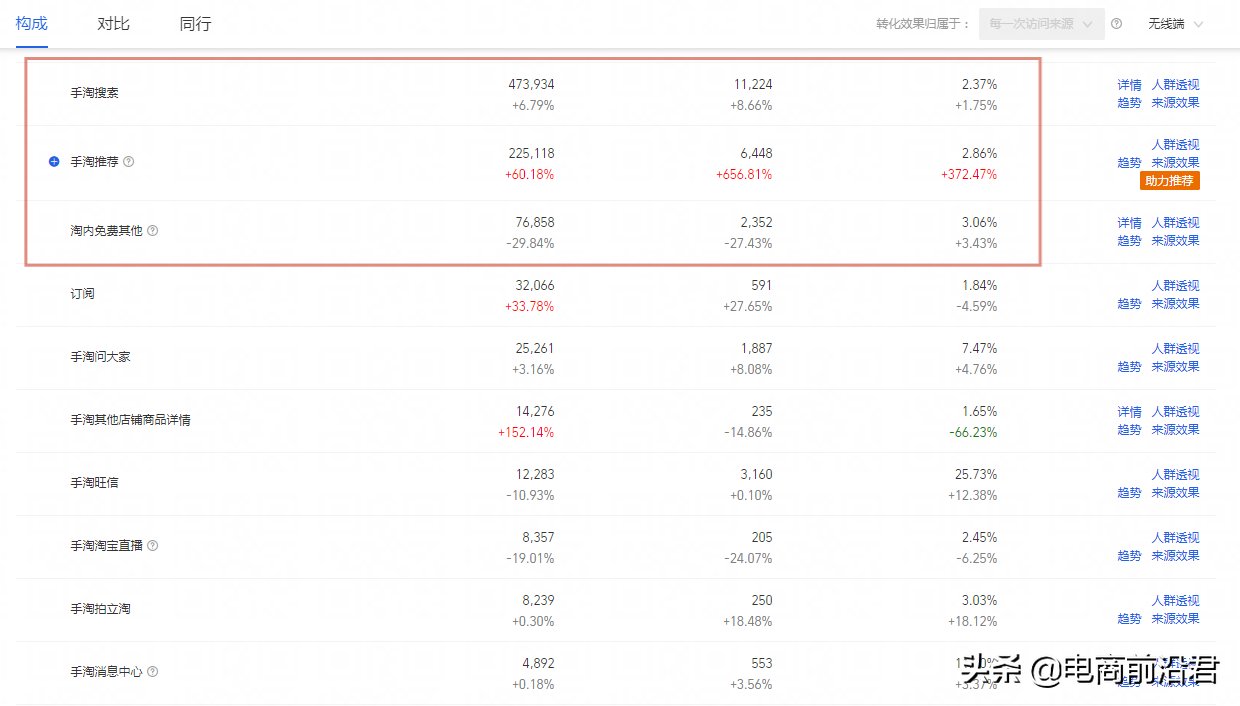Open 详情 link for 手淘搜索
The width and height of the screenshot is (1240, 706).
1129,85
